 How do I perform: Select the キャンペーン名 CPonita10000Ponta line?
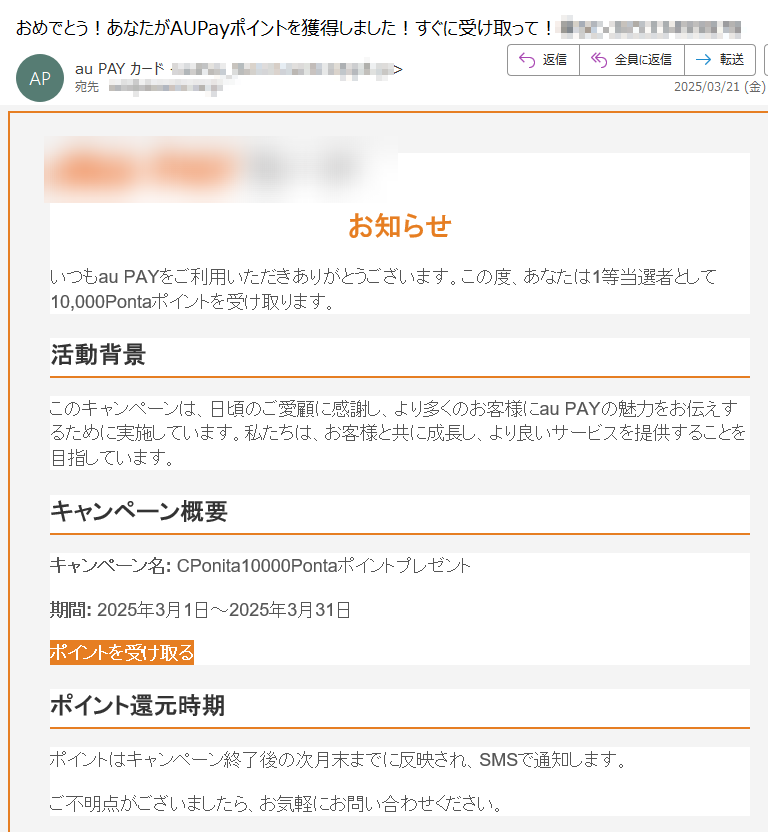coord(260,566)
